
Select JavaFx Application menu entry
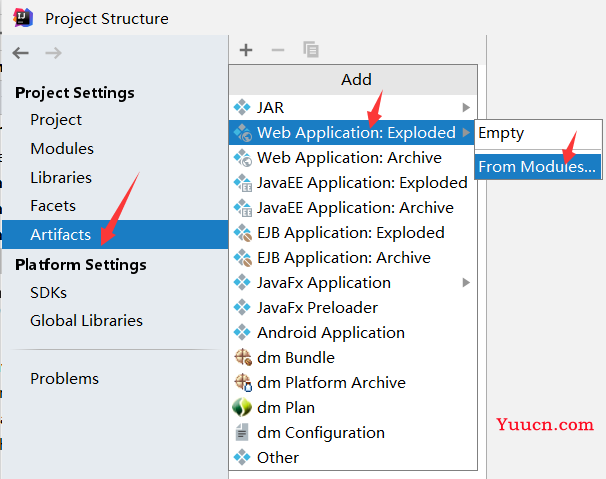coord(353,283)
